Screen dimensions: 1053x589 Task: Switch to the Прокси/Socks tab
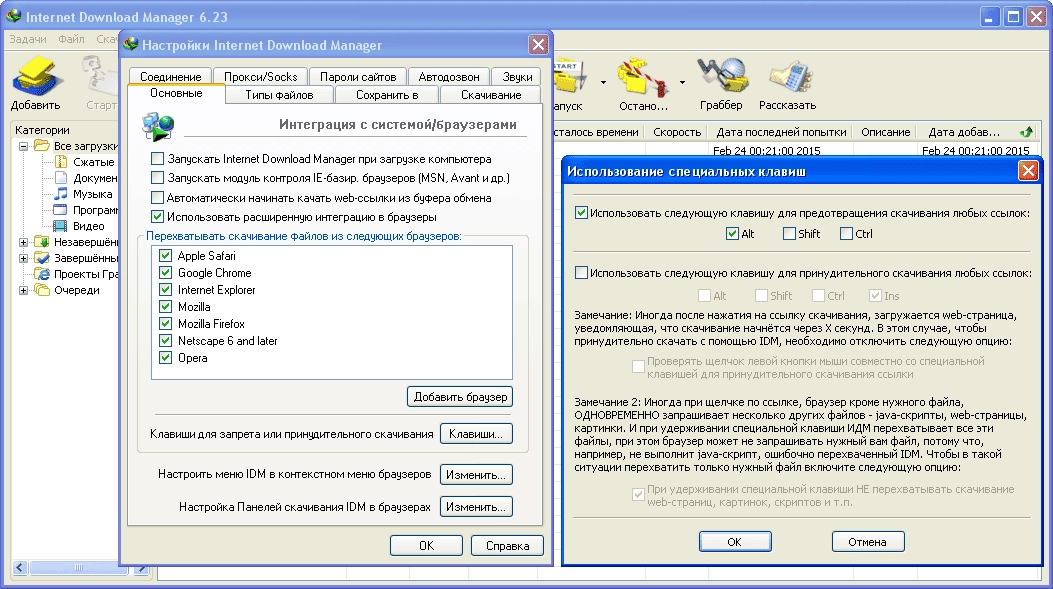pos(261,77)
